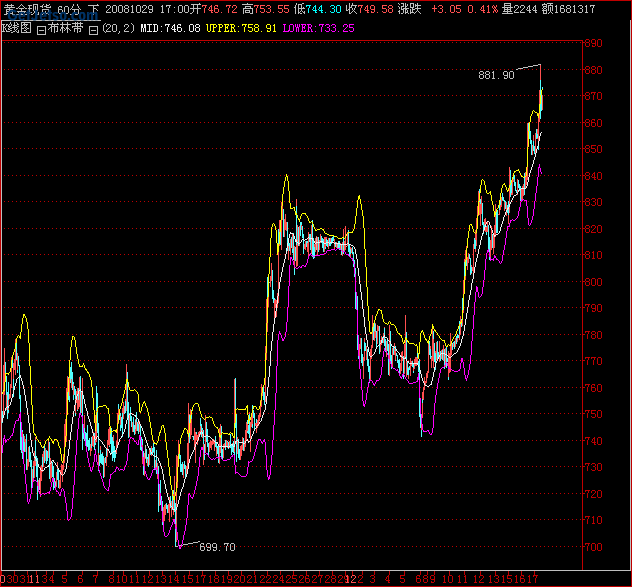Click the 布林带 indicator name
The height and width of the screenshot is (587, 632).
65,28
